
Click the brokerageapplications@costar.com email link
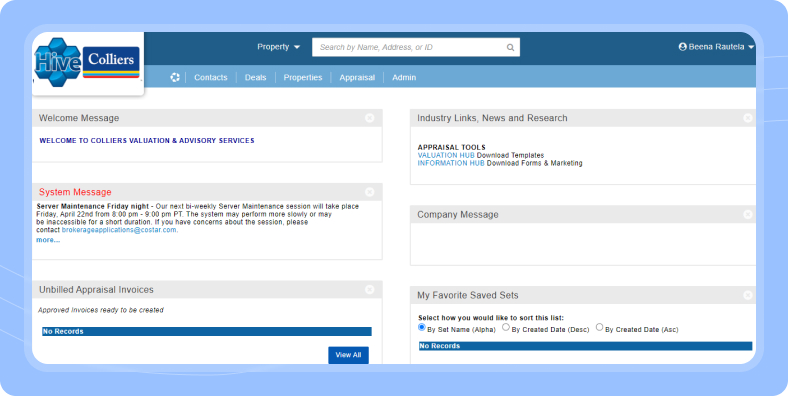point(120,230)
